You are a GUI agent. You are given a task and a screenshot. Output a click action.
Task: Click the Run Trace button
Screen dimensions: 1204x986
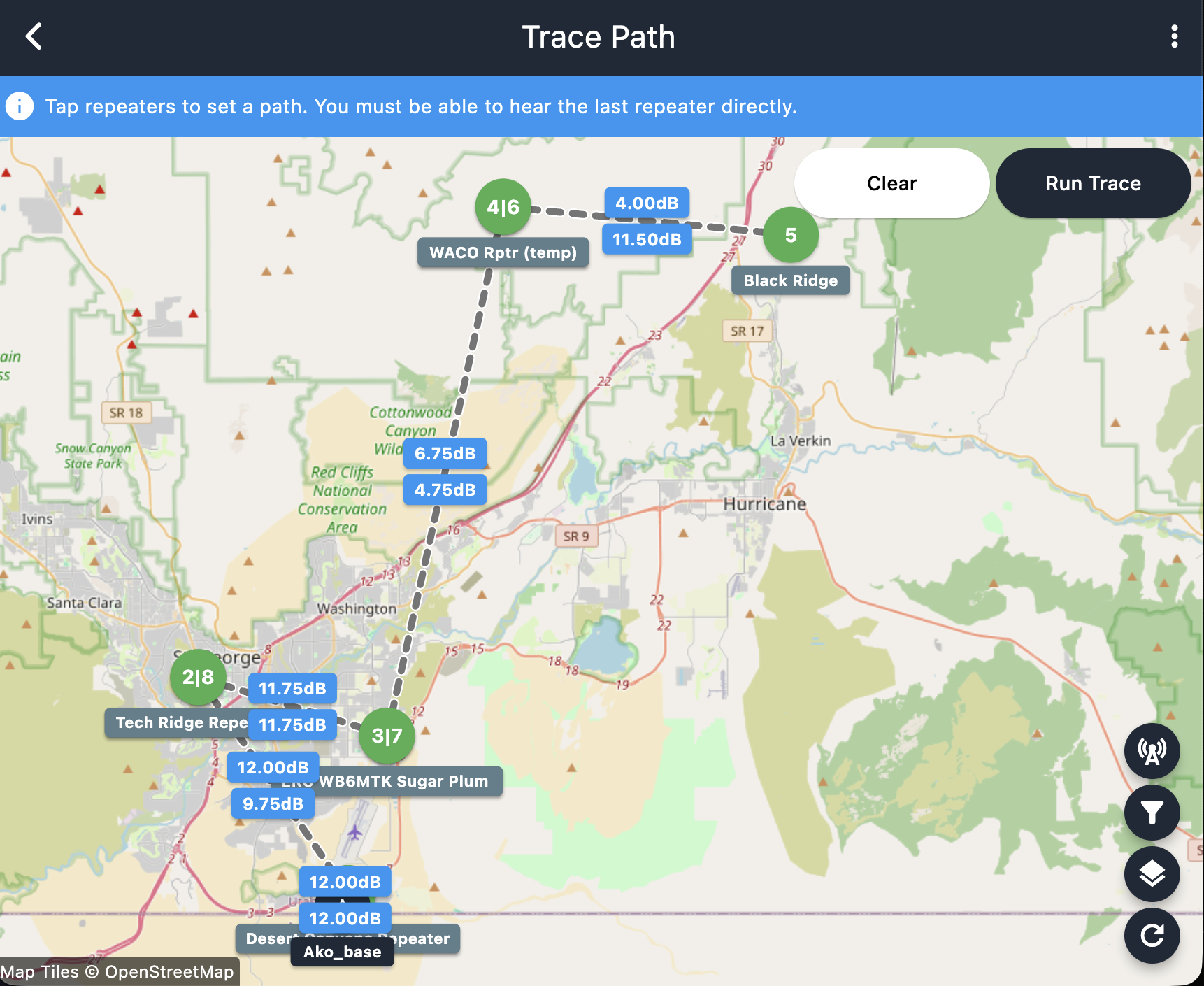tap(1093, 183)
